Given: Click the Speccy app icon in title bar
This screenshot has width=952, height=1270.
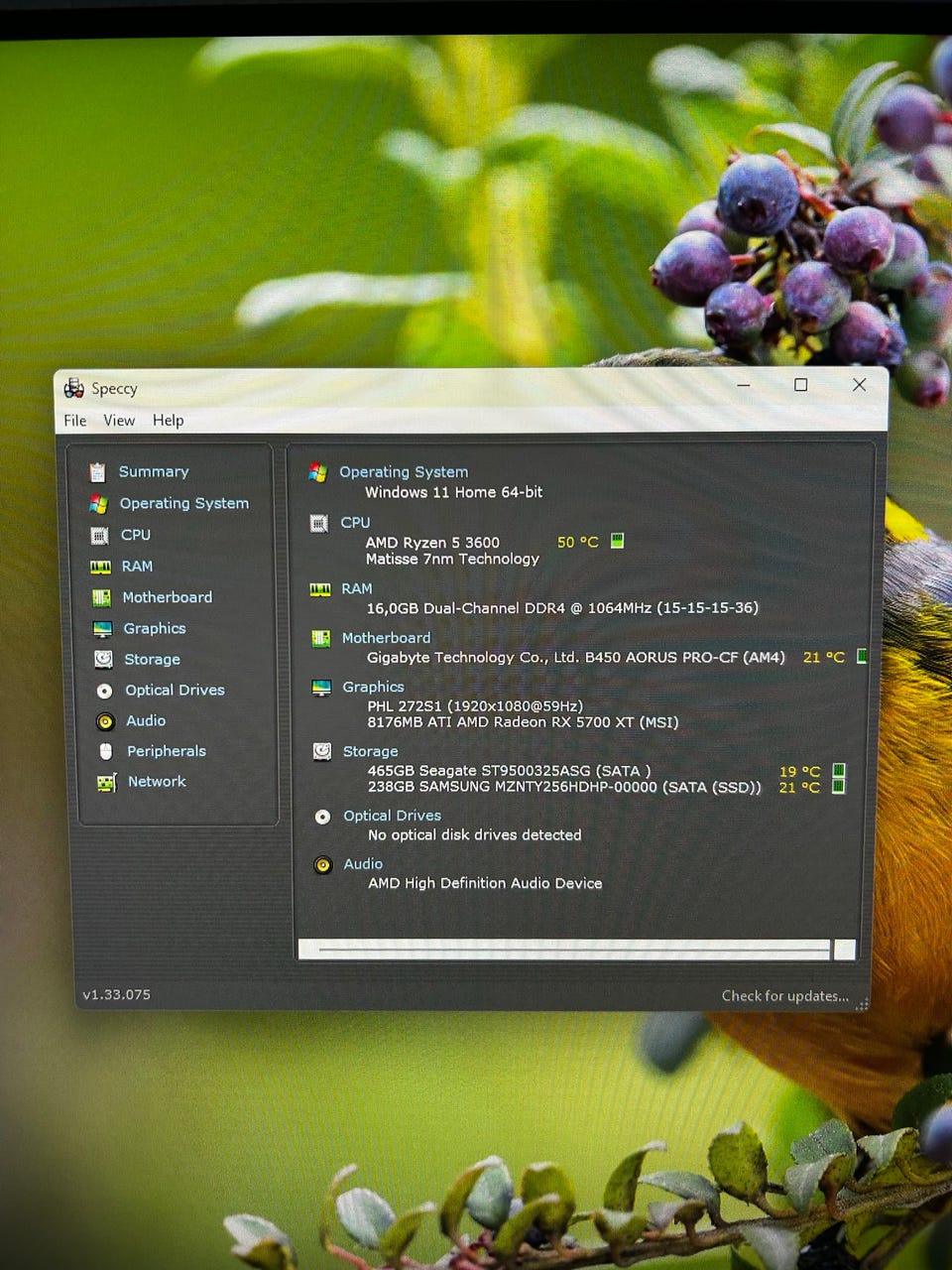Looking at the screenshot, I should (74, 388).
